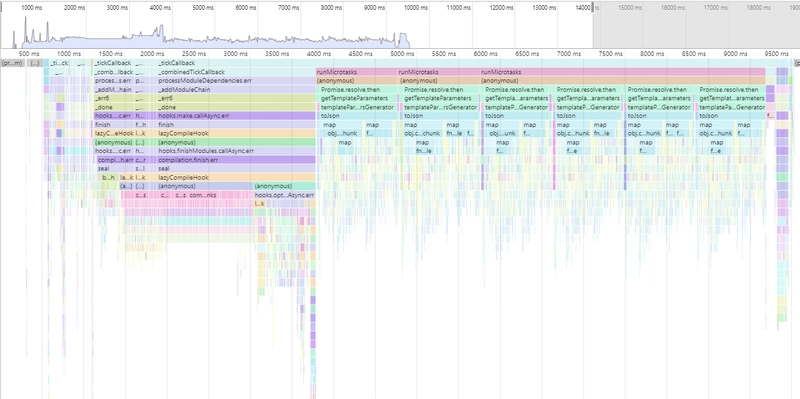Click the 6500 ms ruler mark
The height and width of the screenshot is (399, 800).
[x=527, y=54]
